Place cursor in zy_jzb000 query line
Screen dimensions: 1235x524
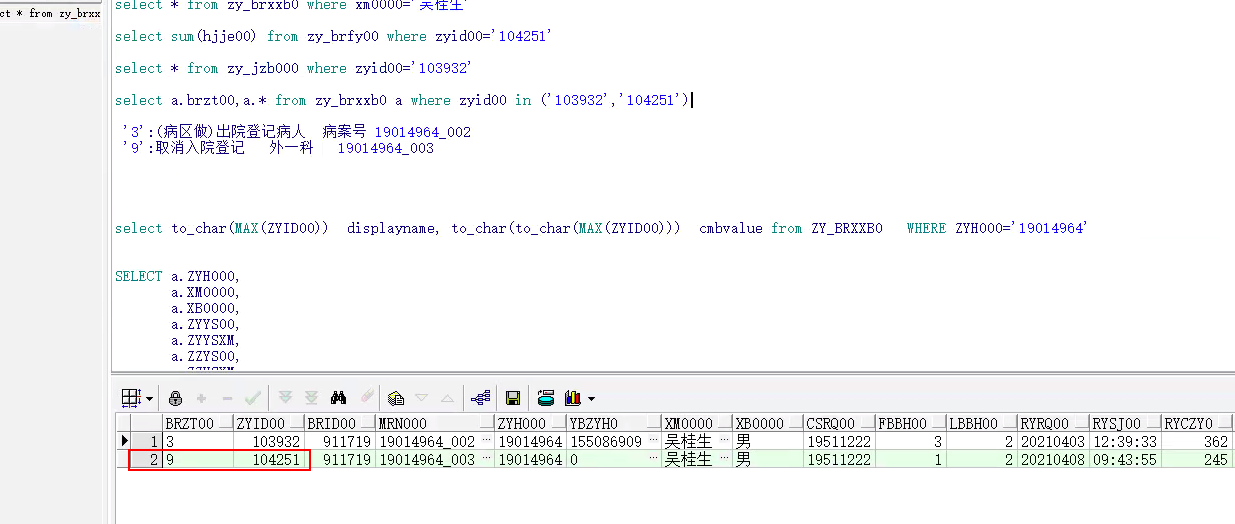pos(293,68)
